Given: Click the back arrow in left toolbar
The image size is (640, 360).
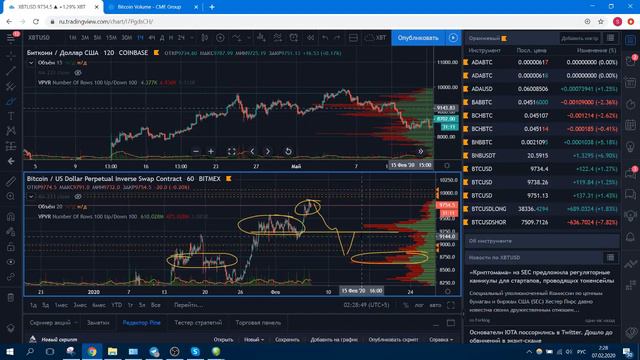Looking at the screenshot, I should pos(11,161).
